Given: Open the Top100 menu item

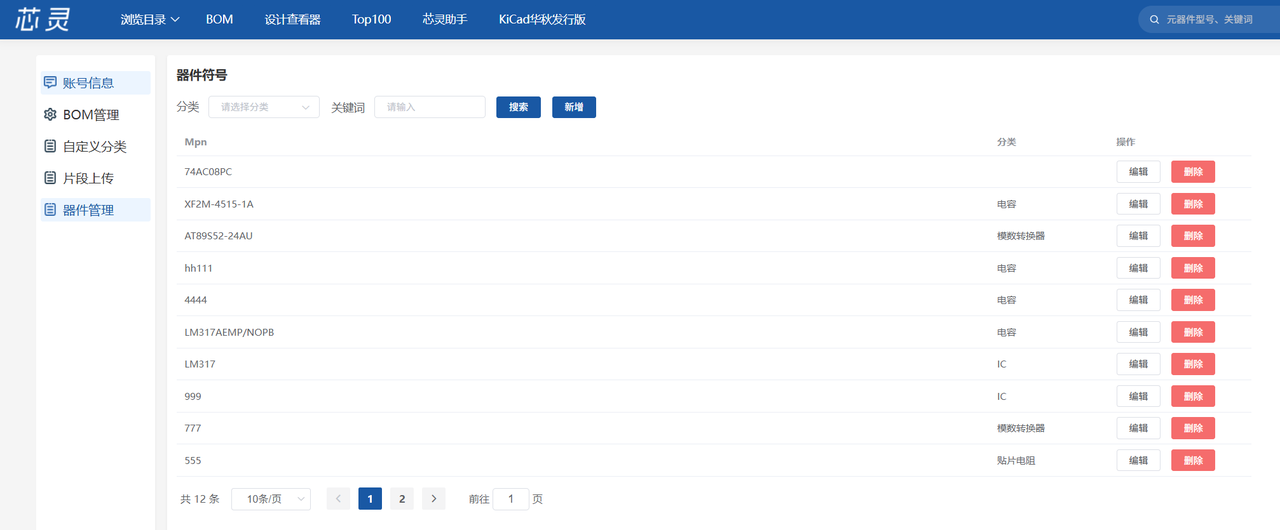Looking at the screenshot, I should pyautogui.click(x=371, y=19).
